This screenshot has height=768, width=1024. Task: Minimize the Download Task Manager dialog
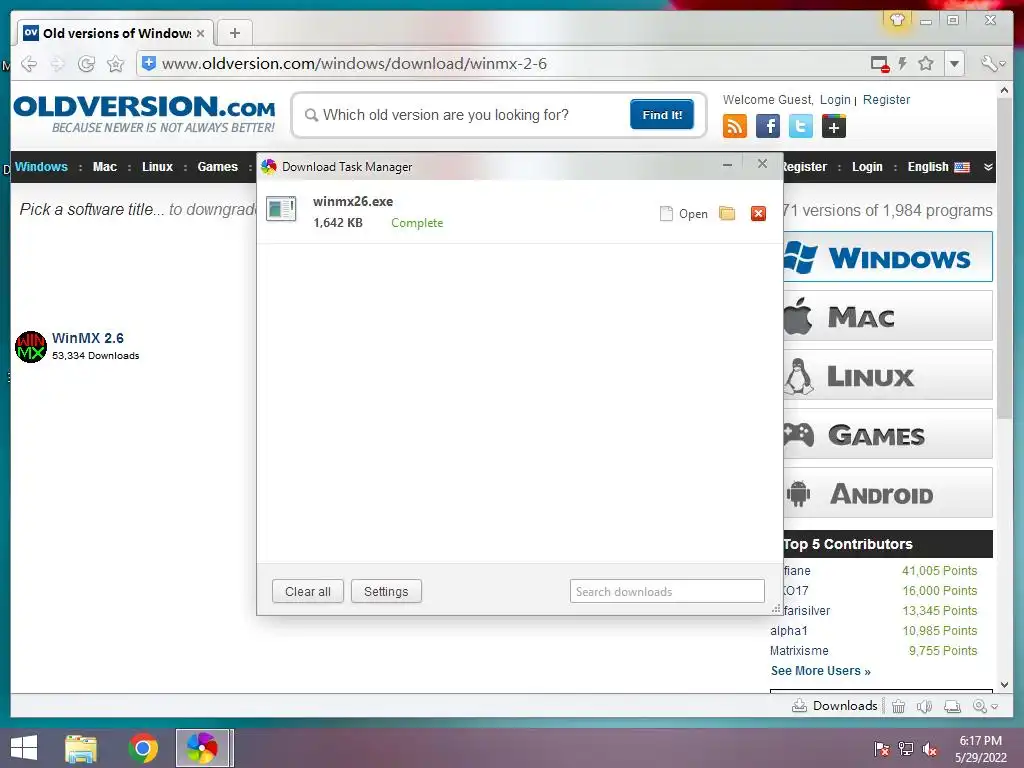(x=728, y=165)
